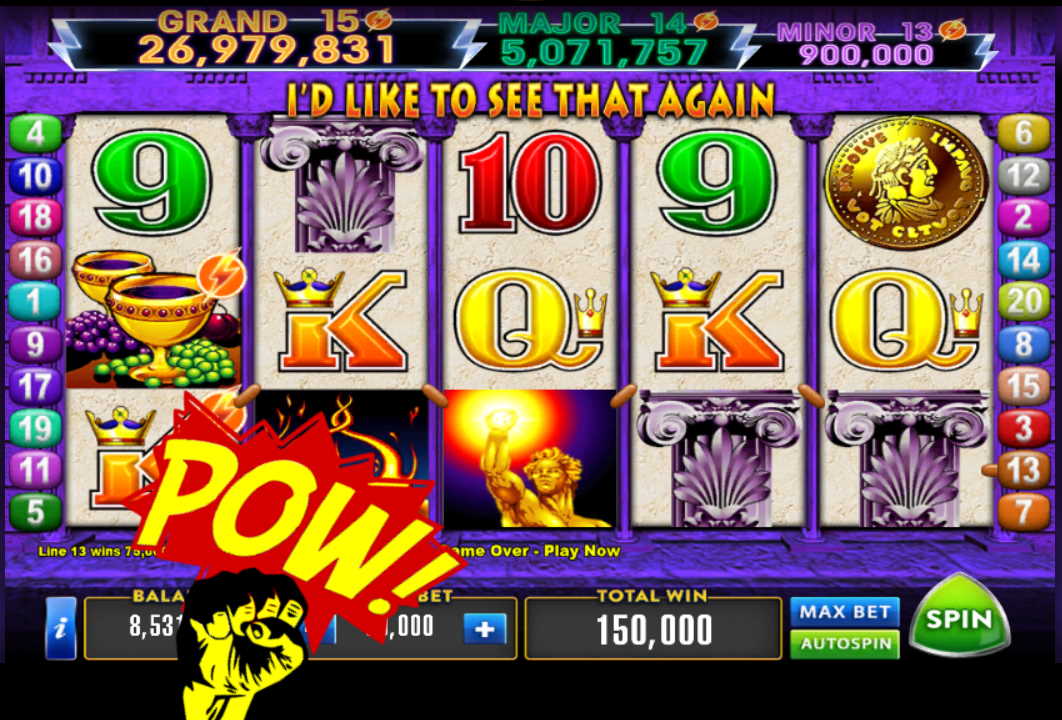1062x720 pixels.
Task: Tap the gold coin symbol on reel five
Action: [906, 183]
